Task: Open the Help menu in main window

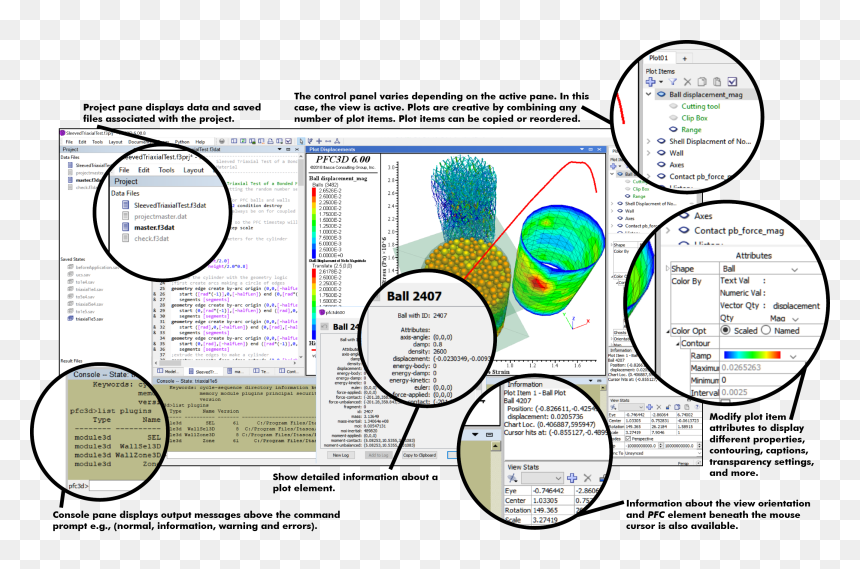Action: tap(200, 142)
